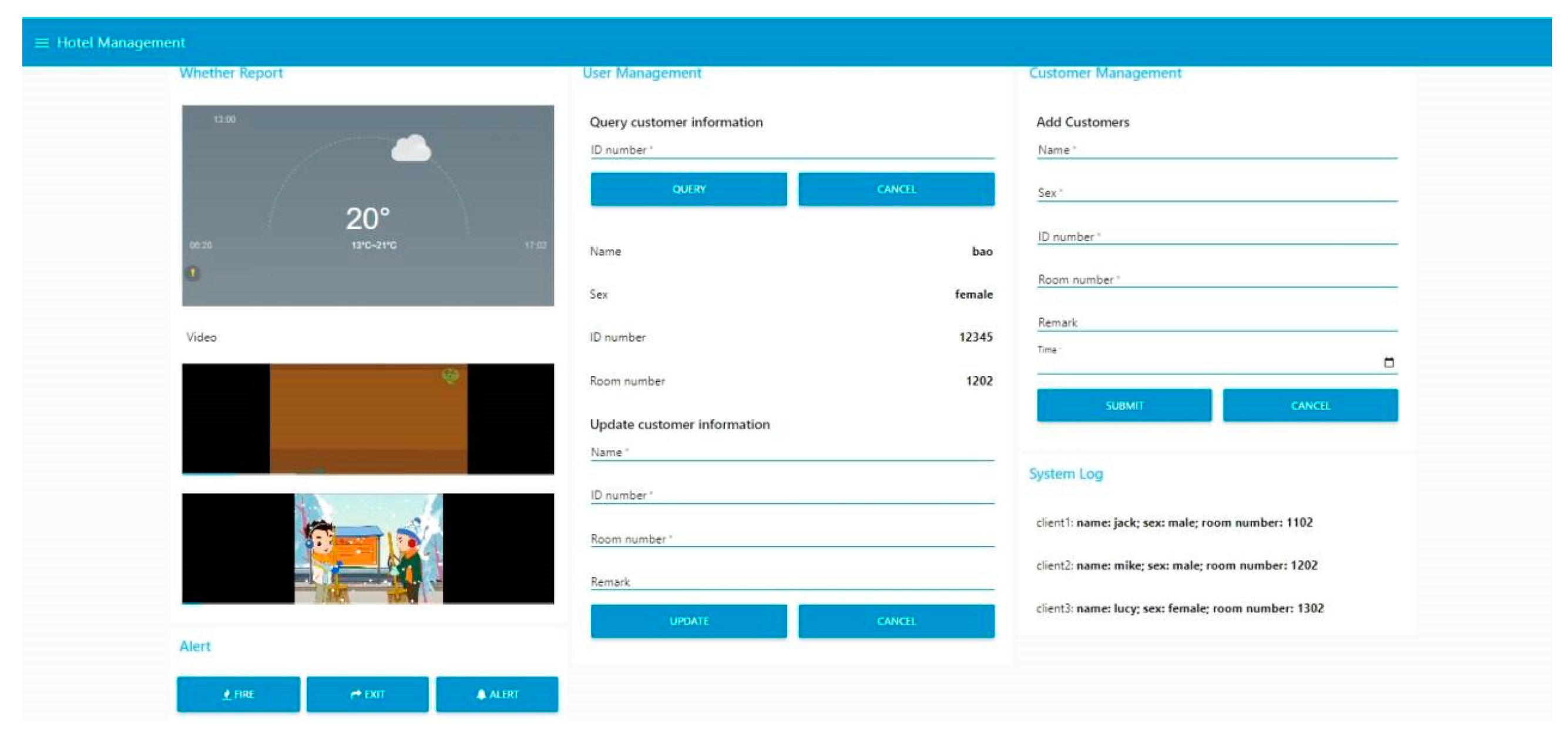Cancel the customer information query
1568x733 pixels.
tap(896, 189)
